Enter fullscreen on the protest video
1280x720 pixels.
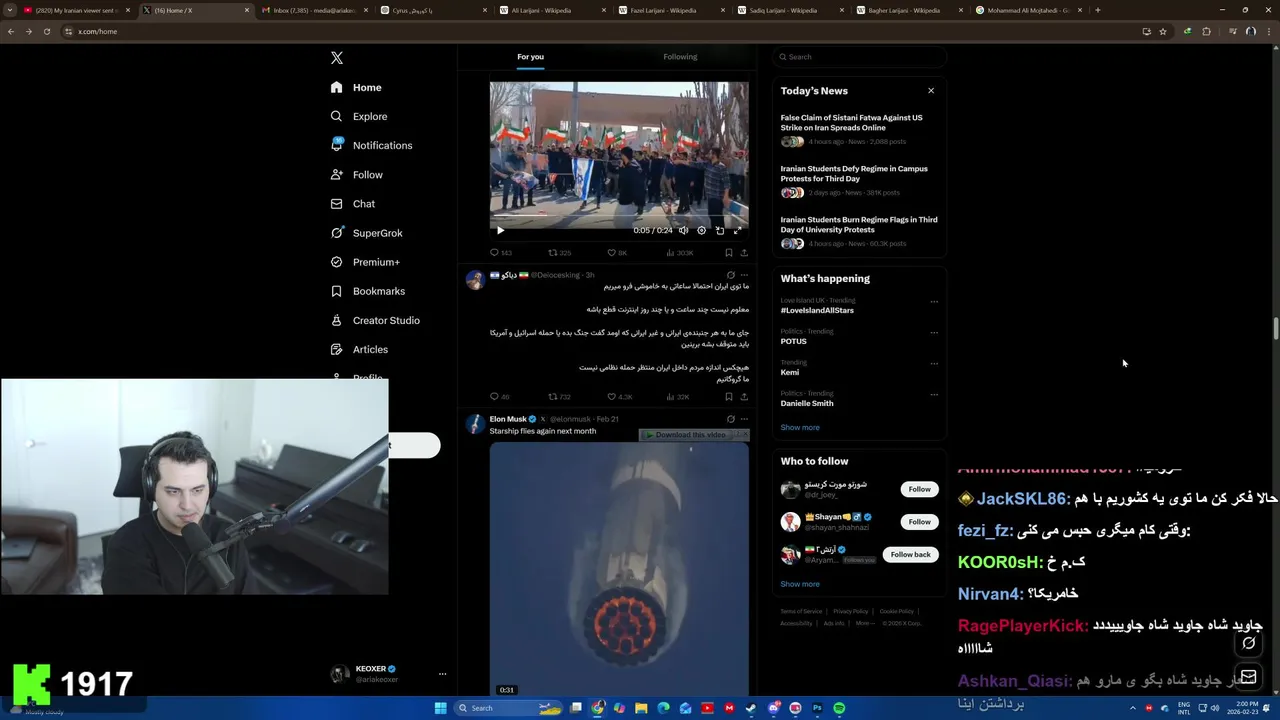(738, 230)
